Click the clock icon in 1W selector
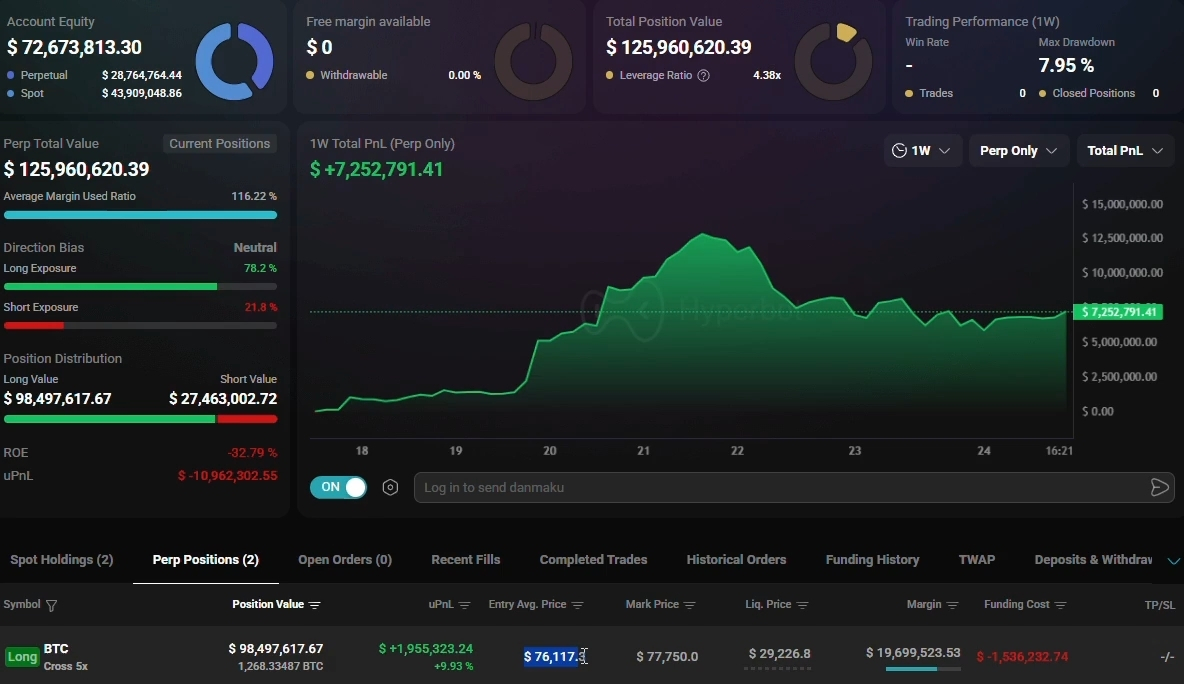 [x=899, y=150]
